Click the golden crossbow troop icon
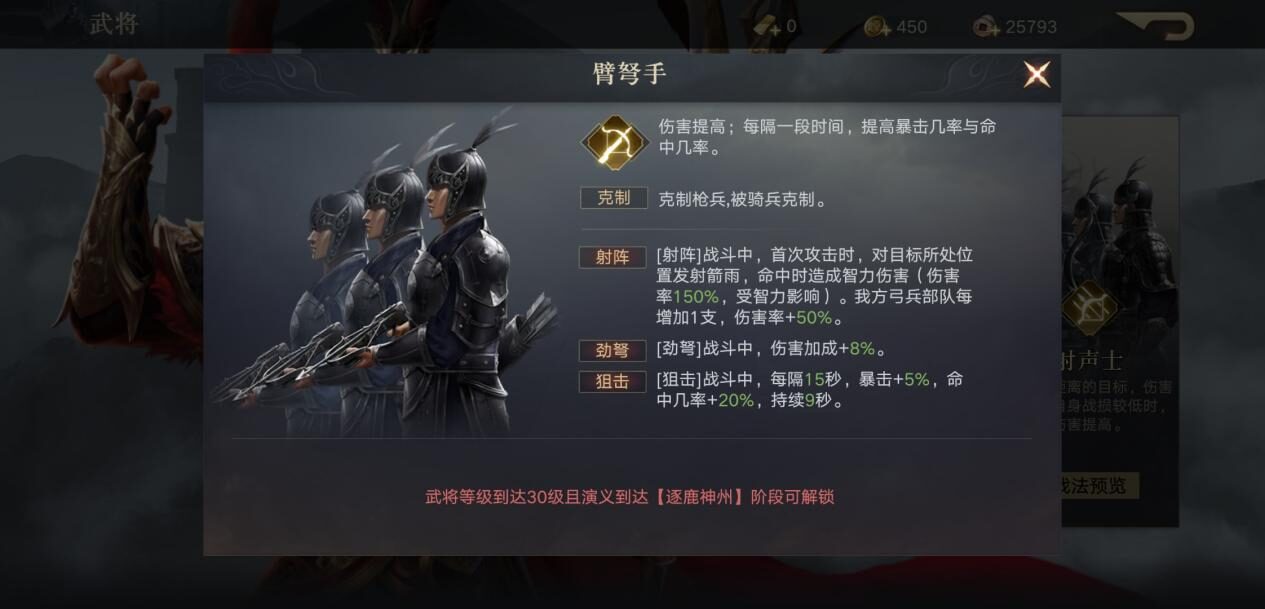The height and width of the screenshot is (609, 1265). pyautogui.click(x=615, y=142)
